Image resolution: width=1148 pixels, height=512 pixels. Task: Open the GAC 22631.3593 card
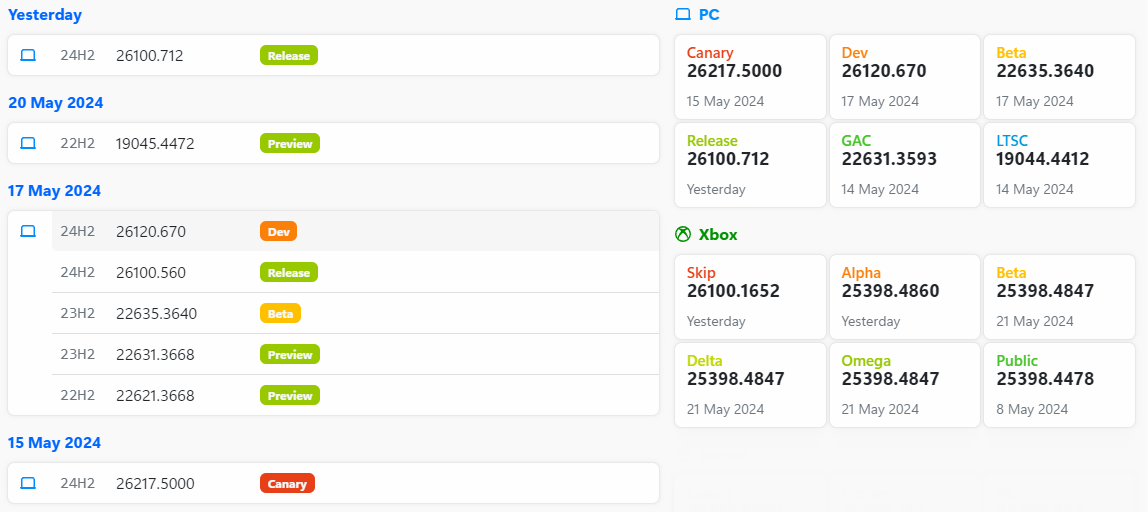[x=905, y=165]
